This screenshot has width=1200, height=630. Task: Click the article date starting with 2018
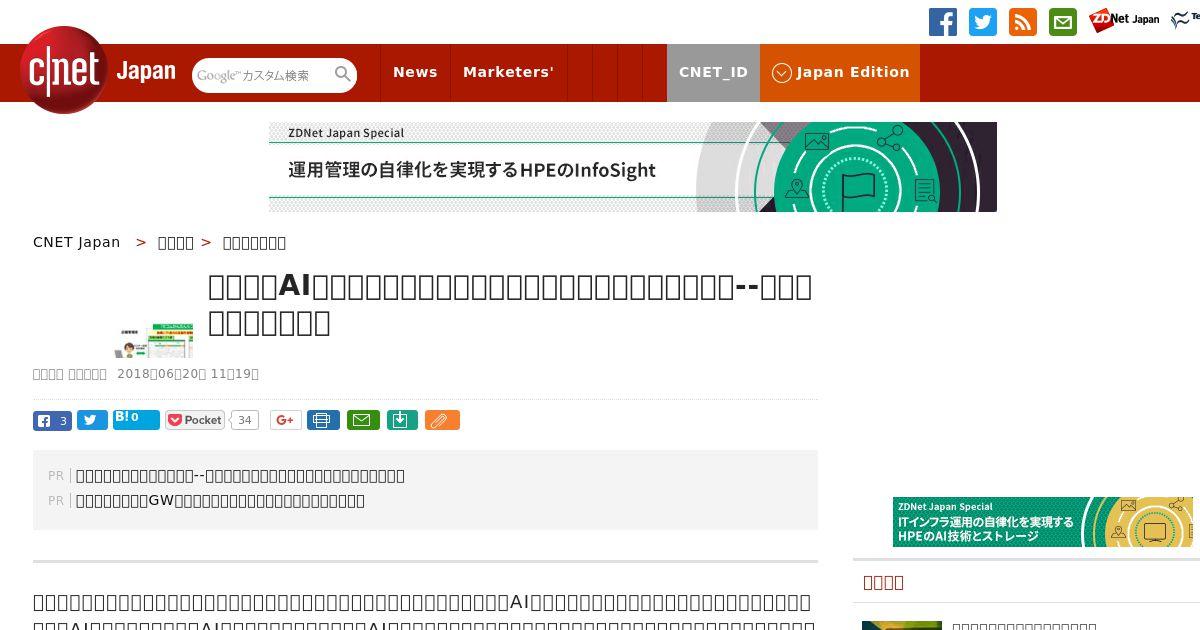188,374
